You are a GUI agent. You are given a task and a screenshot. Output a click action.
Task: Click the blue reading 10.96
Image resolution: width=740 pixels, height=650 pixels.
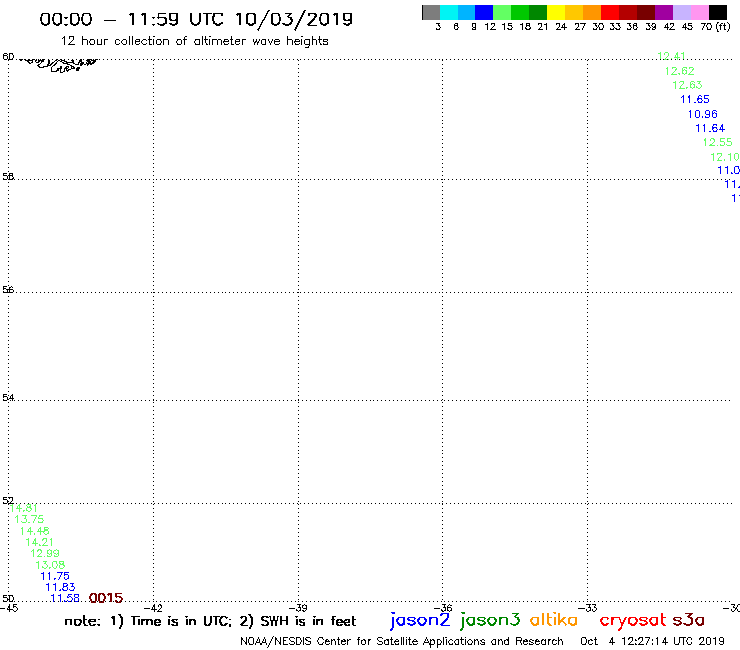(702, 114)
